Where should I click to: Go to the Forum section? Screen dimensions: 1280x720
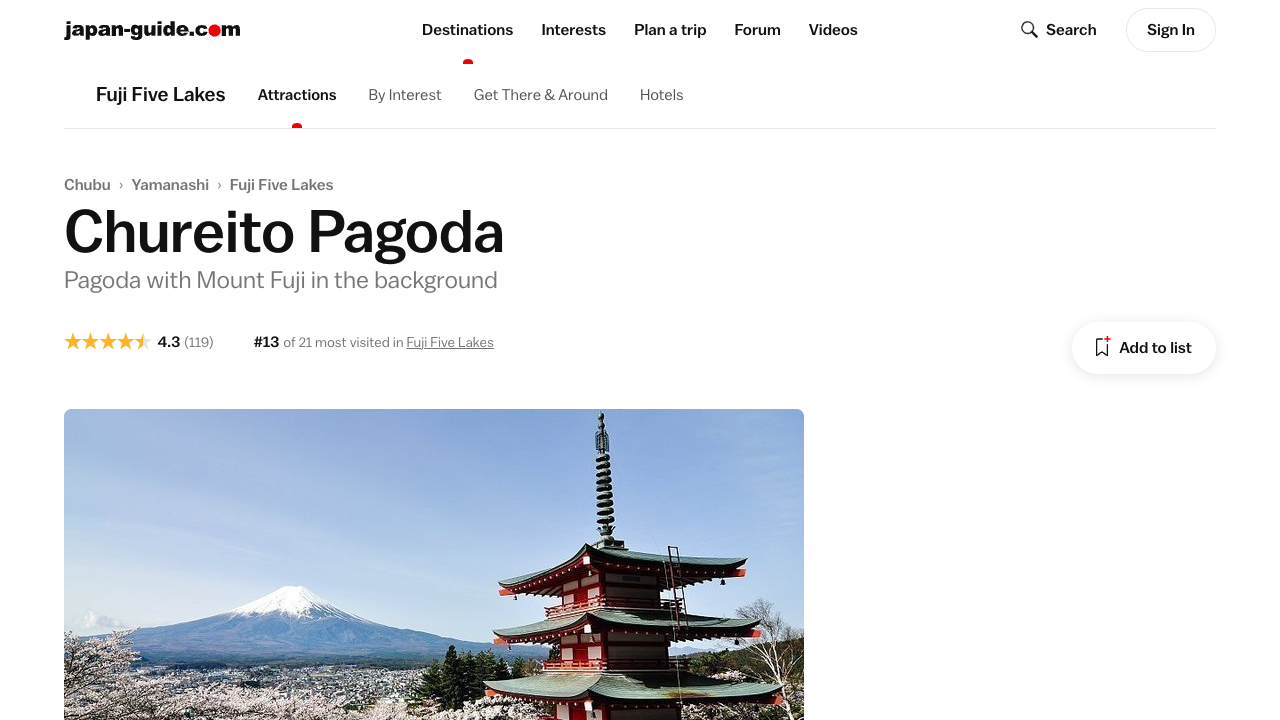coord(757,30)
